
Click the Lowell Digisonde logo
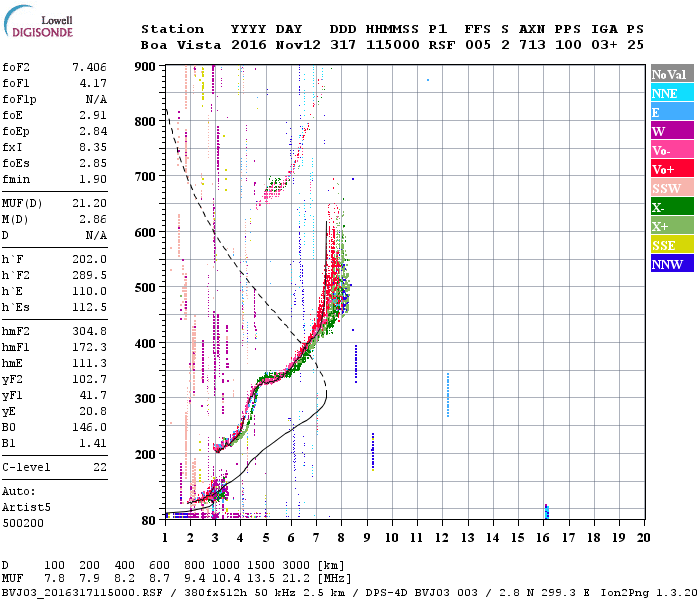pyautogui.click(x=39, y=22)
